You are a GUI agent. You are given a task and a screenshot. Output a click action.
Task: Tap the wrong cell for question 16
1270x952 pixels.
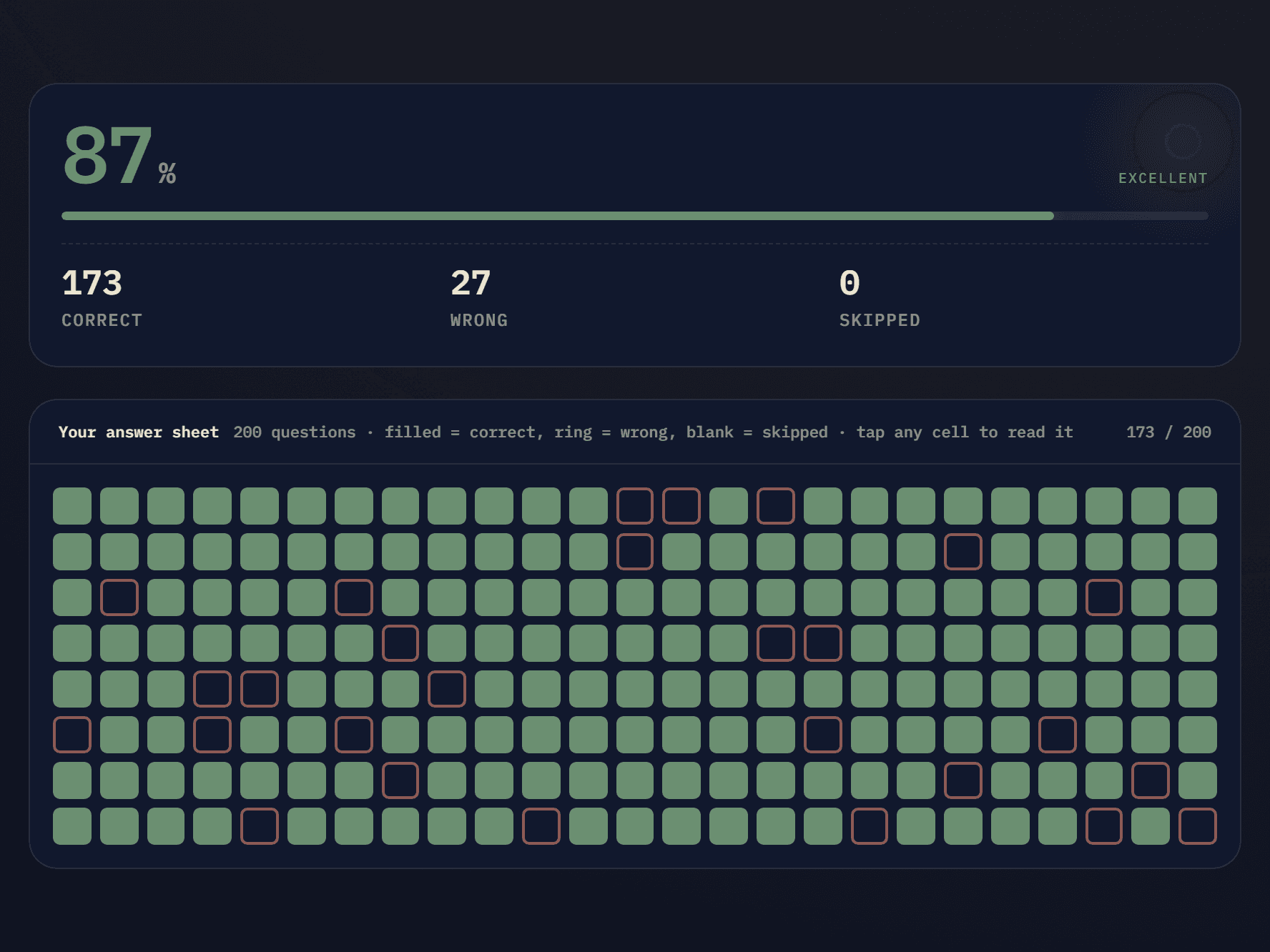[776, 506]
